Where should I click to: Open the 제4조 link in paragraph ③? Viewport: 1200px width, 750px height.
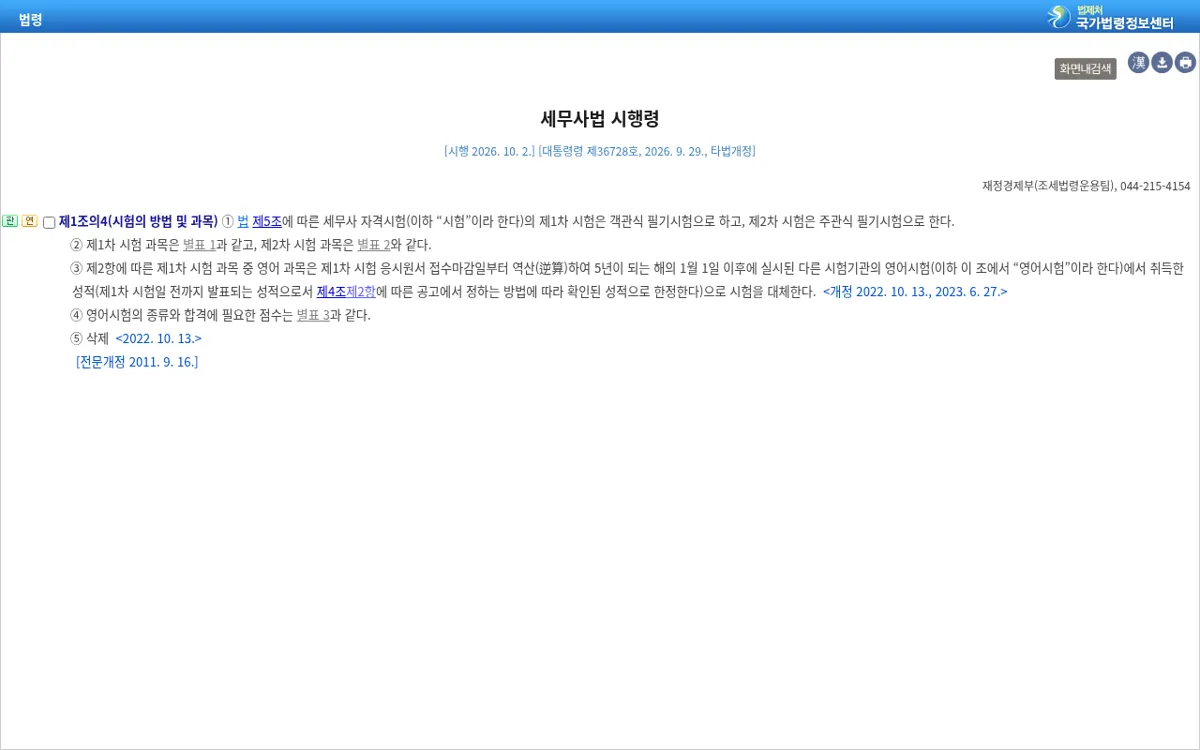click(331, 292)
